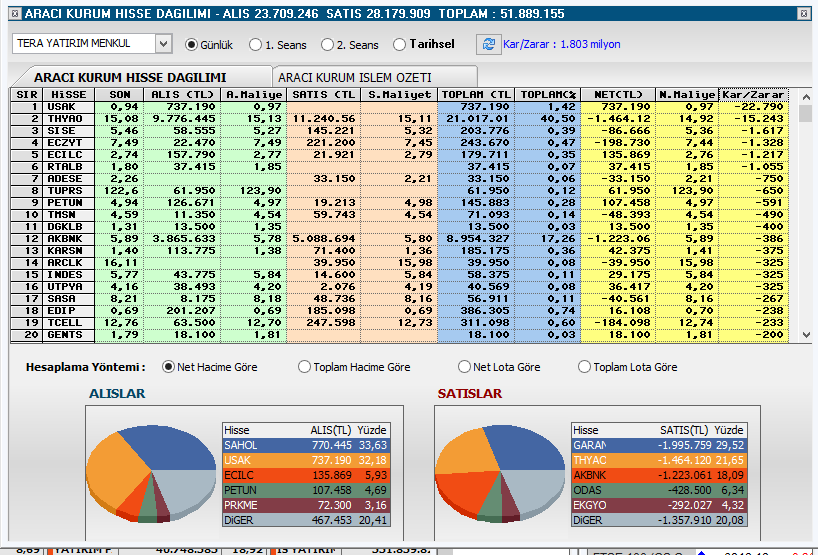This screenshot has height=555, width=818.
Task: Click the ODAS green legend row in SATISLAR
Action: click(659, 490)
